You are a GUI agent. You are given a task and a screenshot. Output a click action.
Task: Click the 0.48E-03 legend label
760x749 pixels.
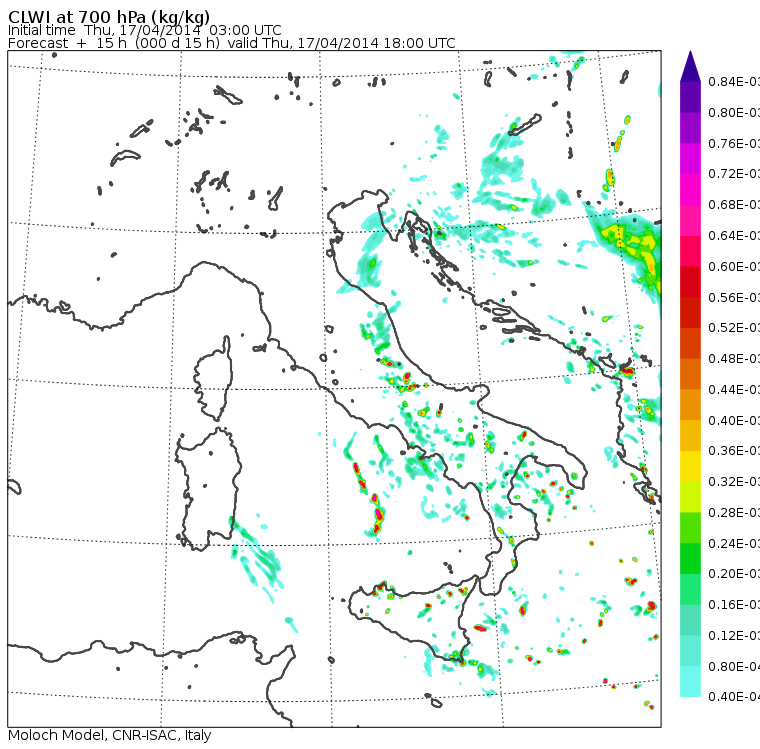coord(734,359)
